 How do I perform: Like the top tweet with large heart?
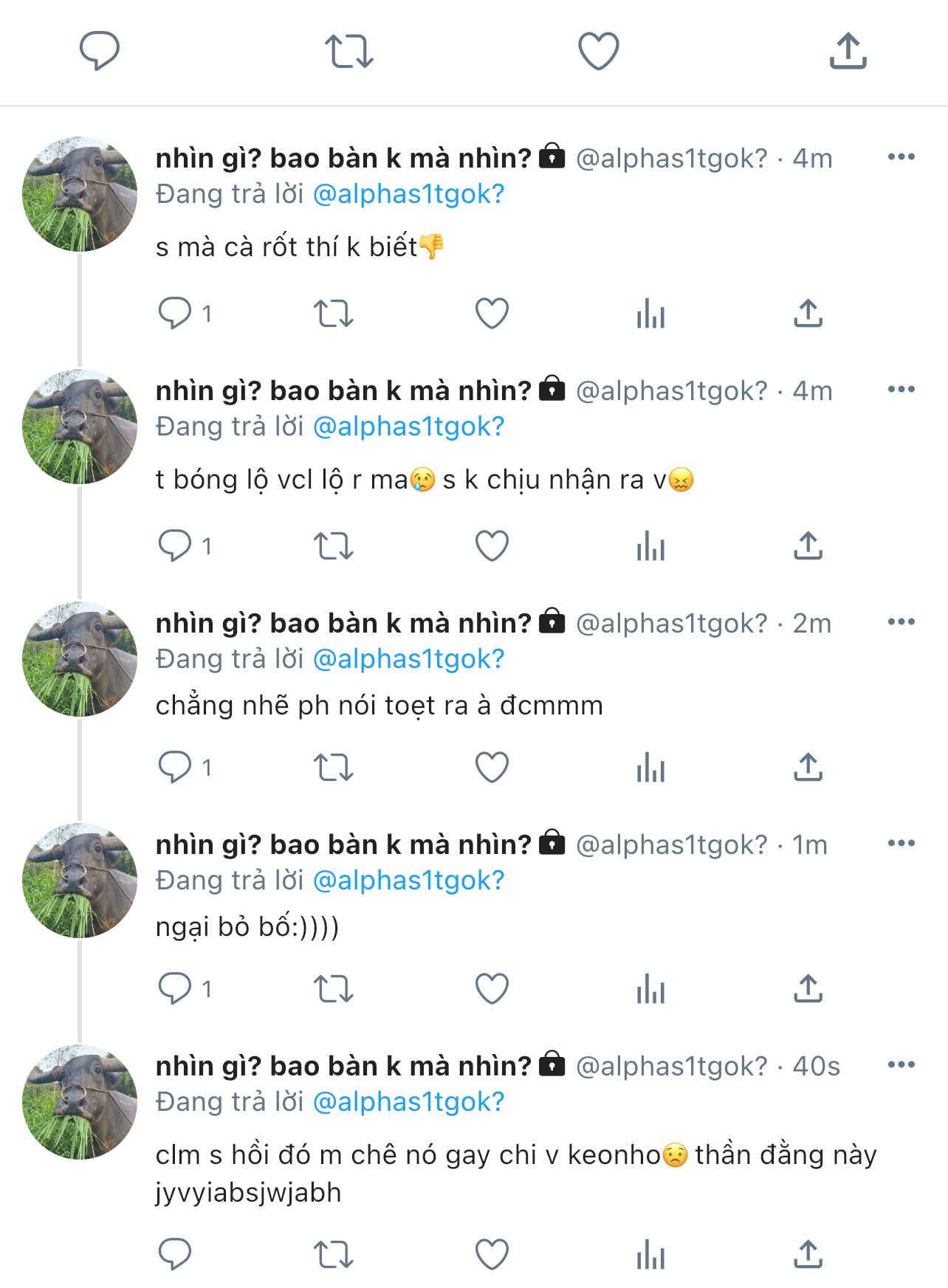(598, 52)
